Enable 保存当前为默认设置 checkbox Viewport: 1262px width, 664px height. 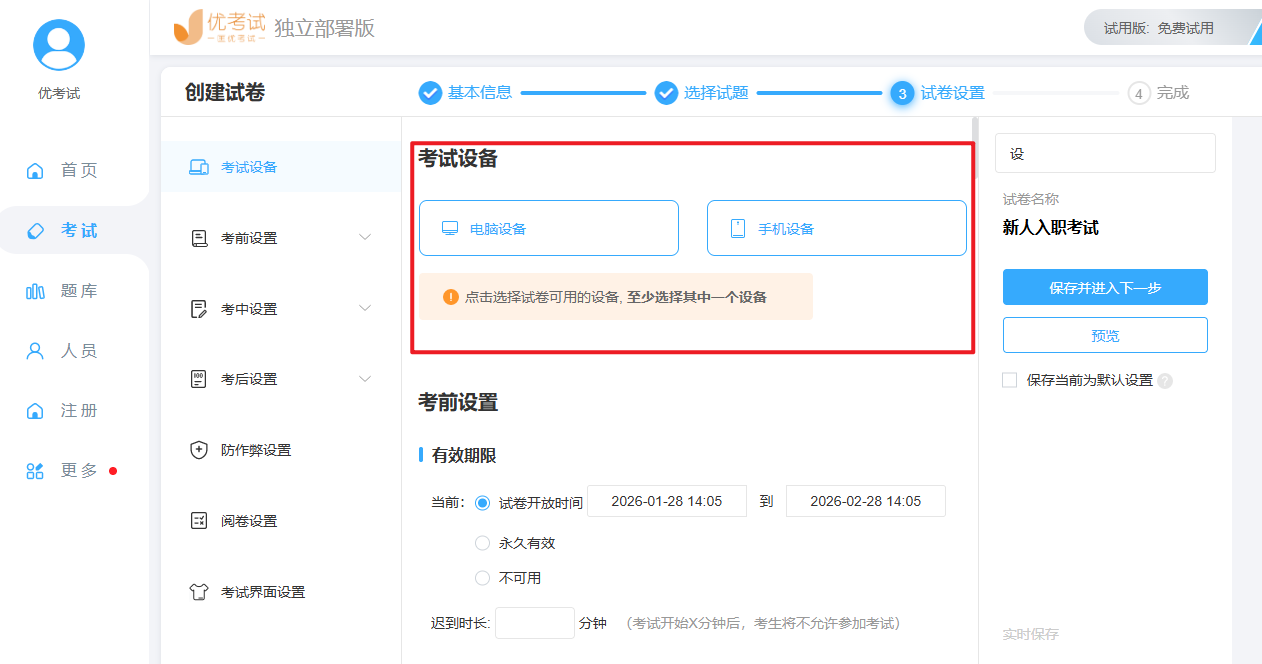tap(1009, 380)
